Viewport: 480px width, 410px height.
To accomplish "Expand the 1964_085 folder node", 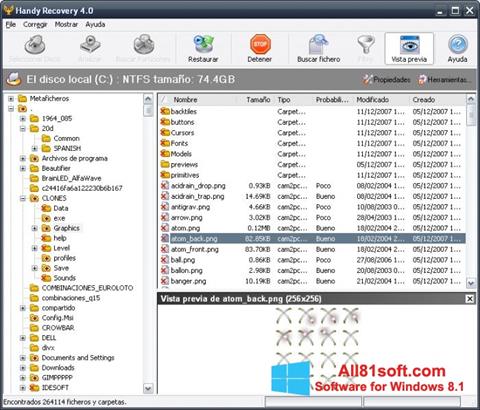I will pos(23,119).
